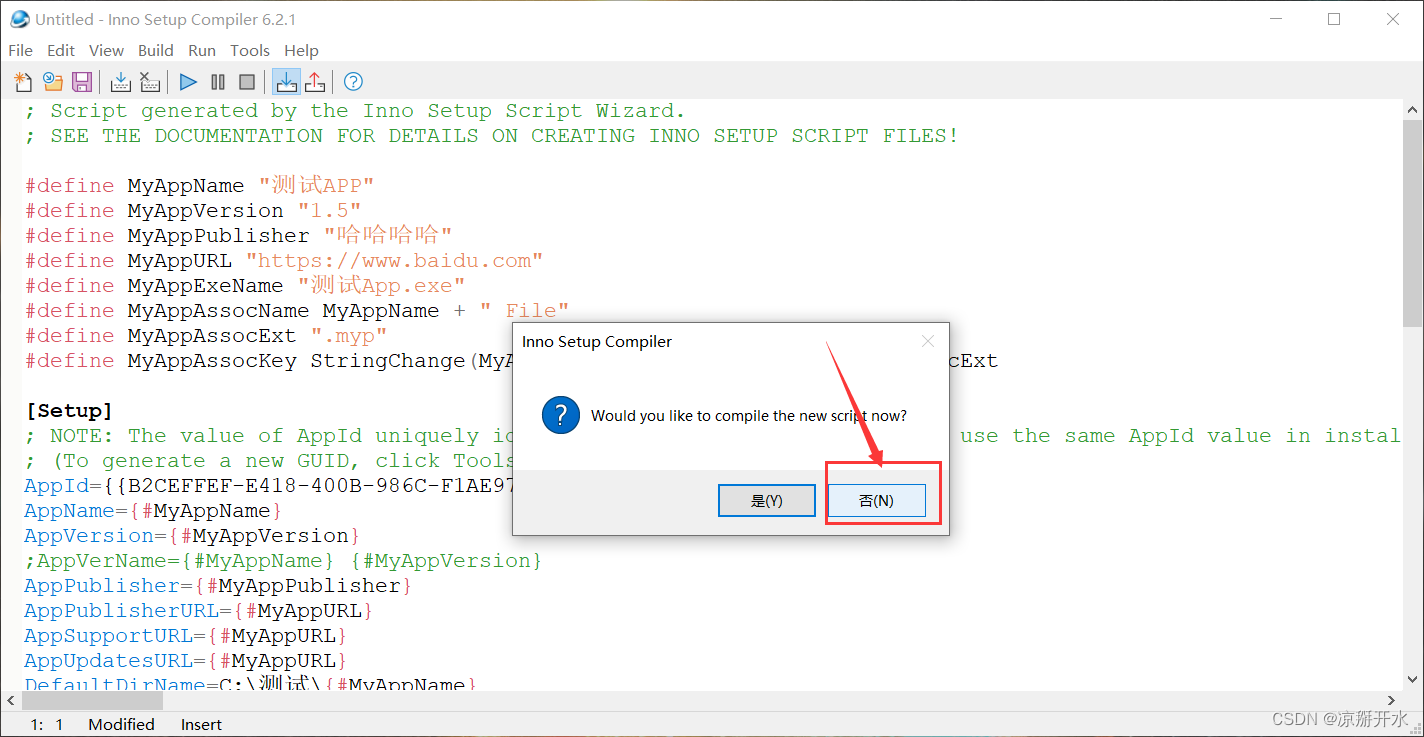Open the Edit menu
The image size is (1424, 737).
click(x=61, y=50)
